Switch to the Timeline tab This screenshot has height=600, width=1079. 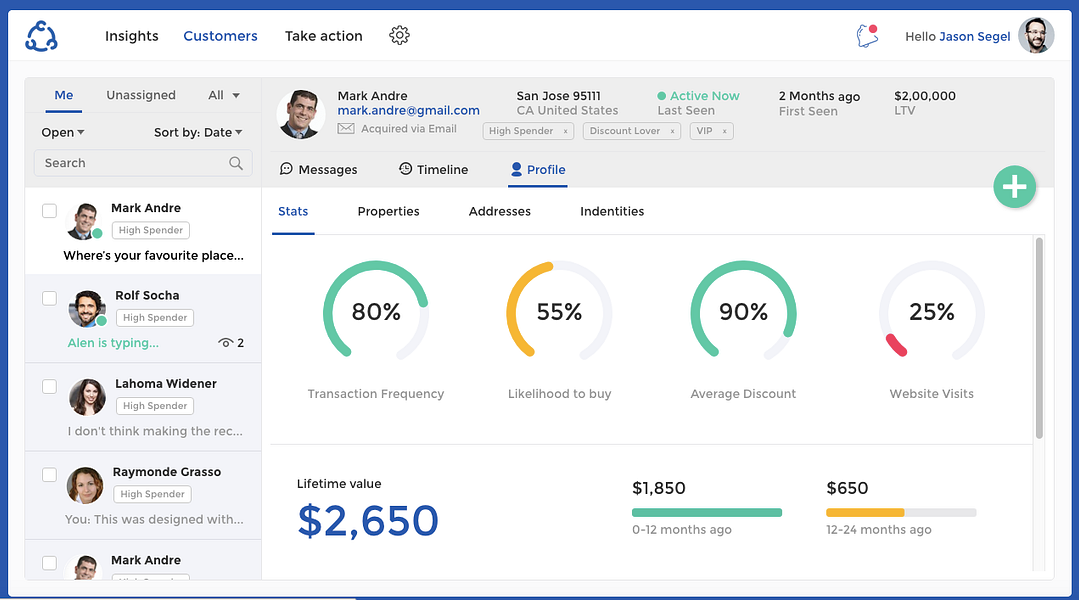[x=433, y=170]
